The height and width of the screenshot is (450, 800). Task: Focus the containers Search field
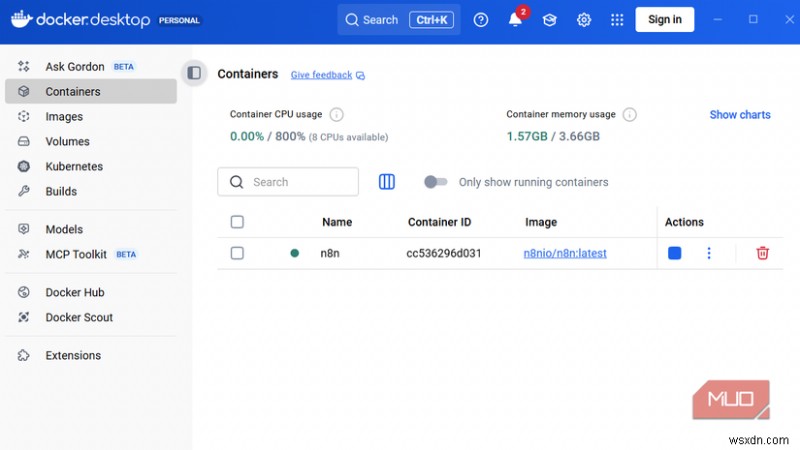coord(288,182)
